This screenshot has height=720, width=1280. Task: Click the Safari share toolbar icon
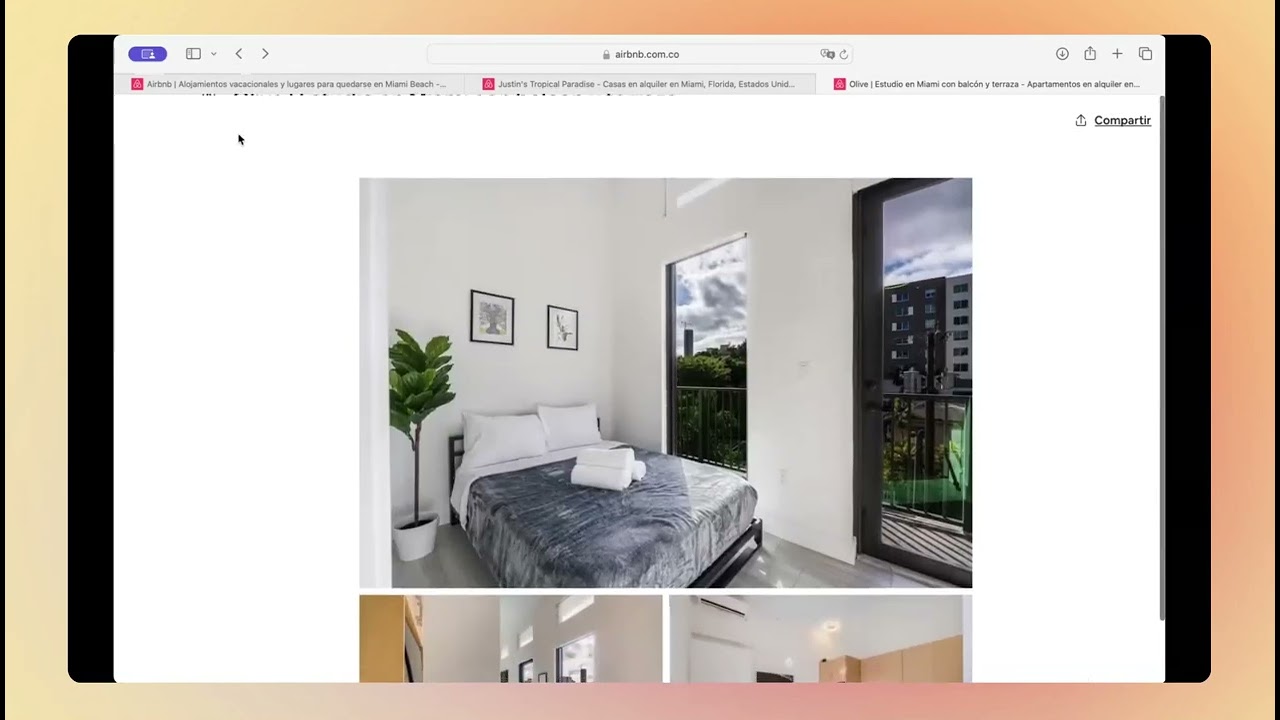[1090, 54]
